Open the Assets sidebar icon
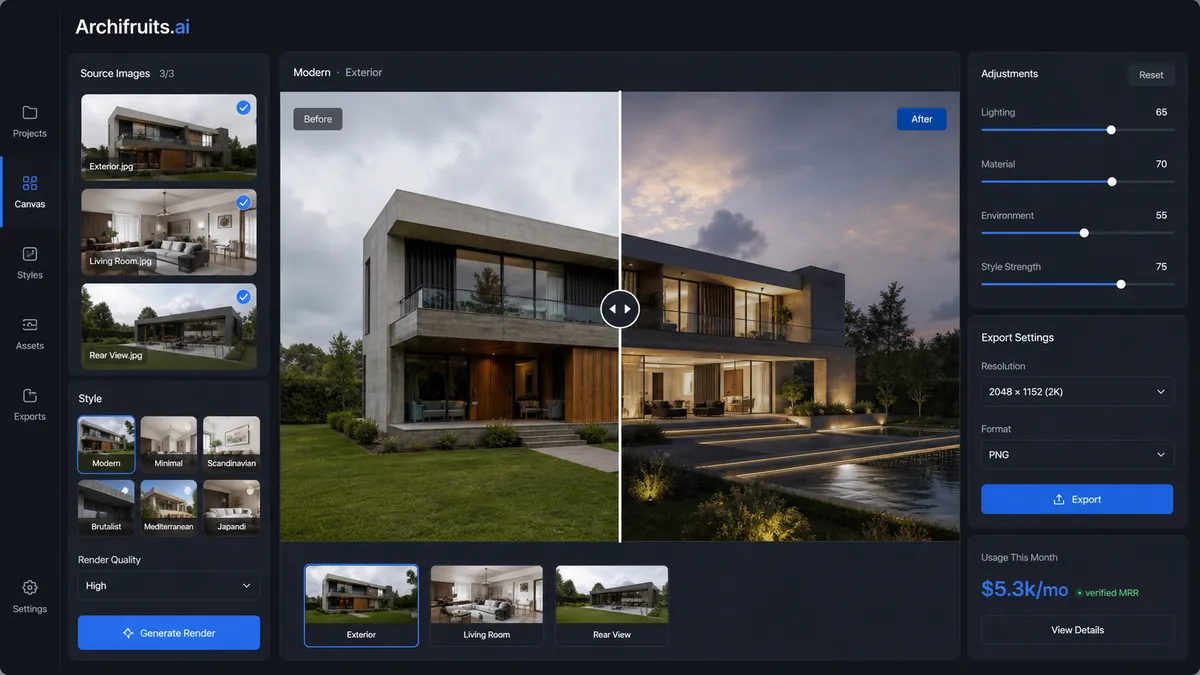This screenshot has width=1200, height=675. 30,325
